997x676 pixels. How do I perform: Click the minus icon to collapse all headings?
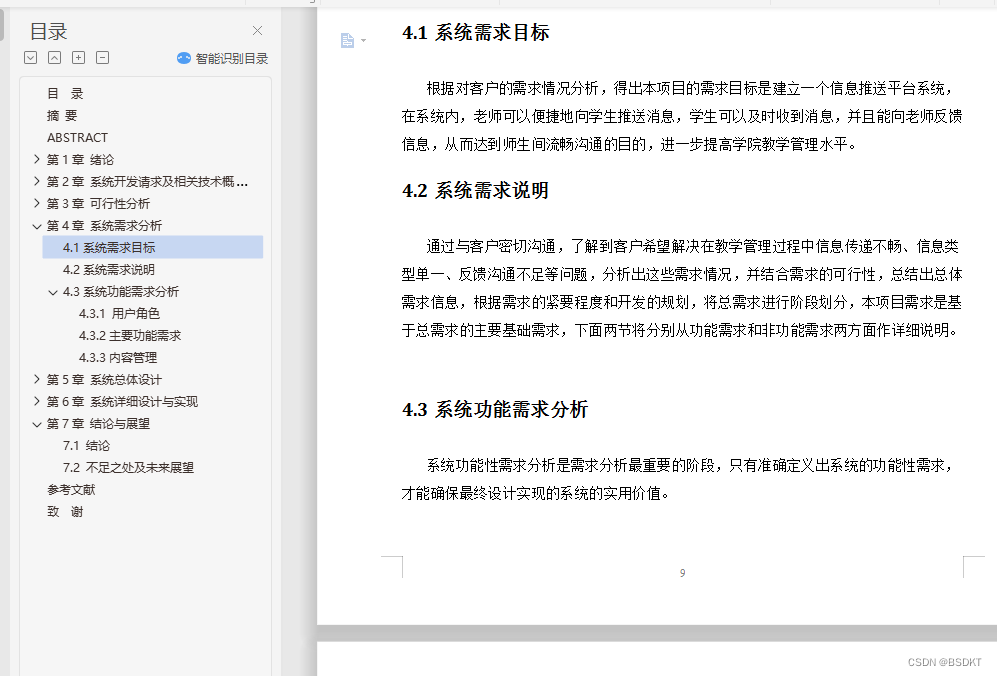tap(102, 58)
